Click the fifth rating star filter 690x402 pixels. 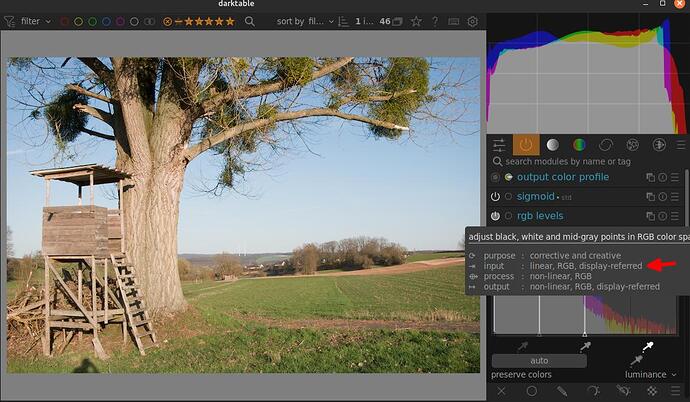[230, 21]
